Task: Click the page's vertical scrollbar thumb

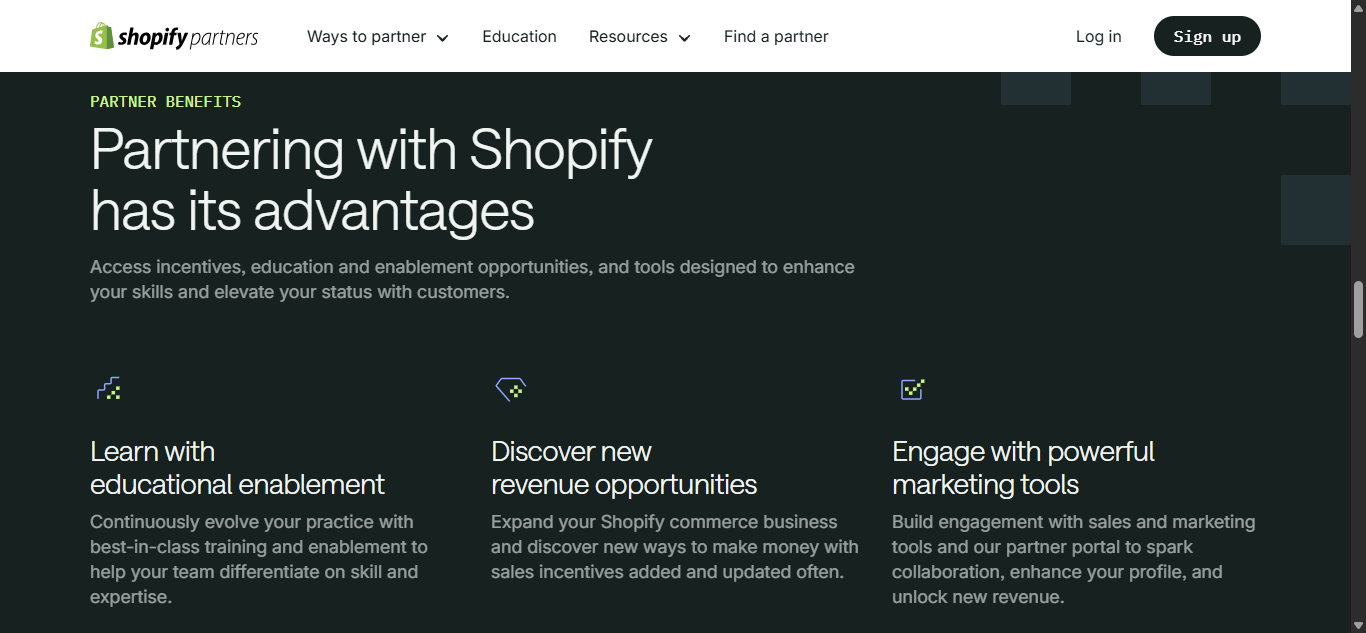Action: (1358, 309)
